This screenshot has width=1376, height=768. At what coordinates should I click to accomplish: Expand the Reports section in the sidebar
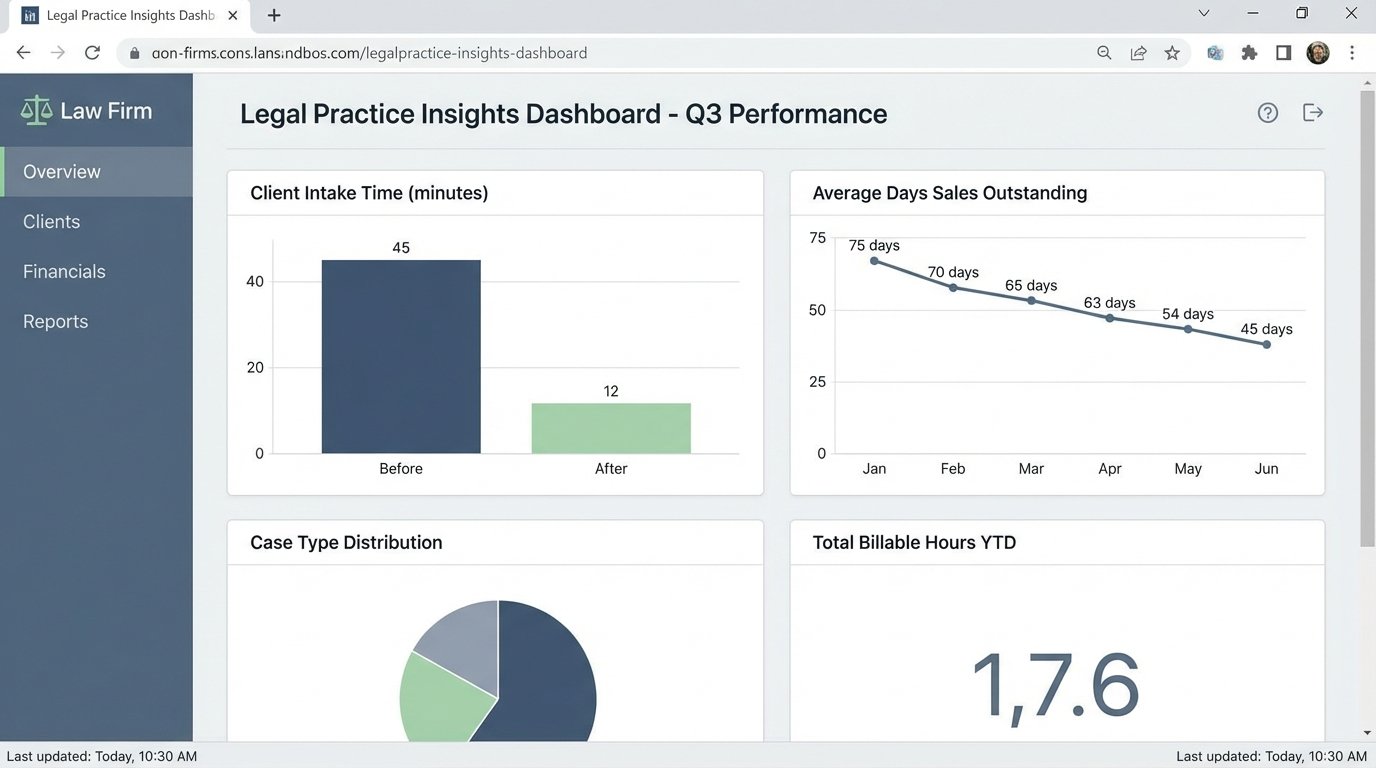click(x=55, y=320)
